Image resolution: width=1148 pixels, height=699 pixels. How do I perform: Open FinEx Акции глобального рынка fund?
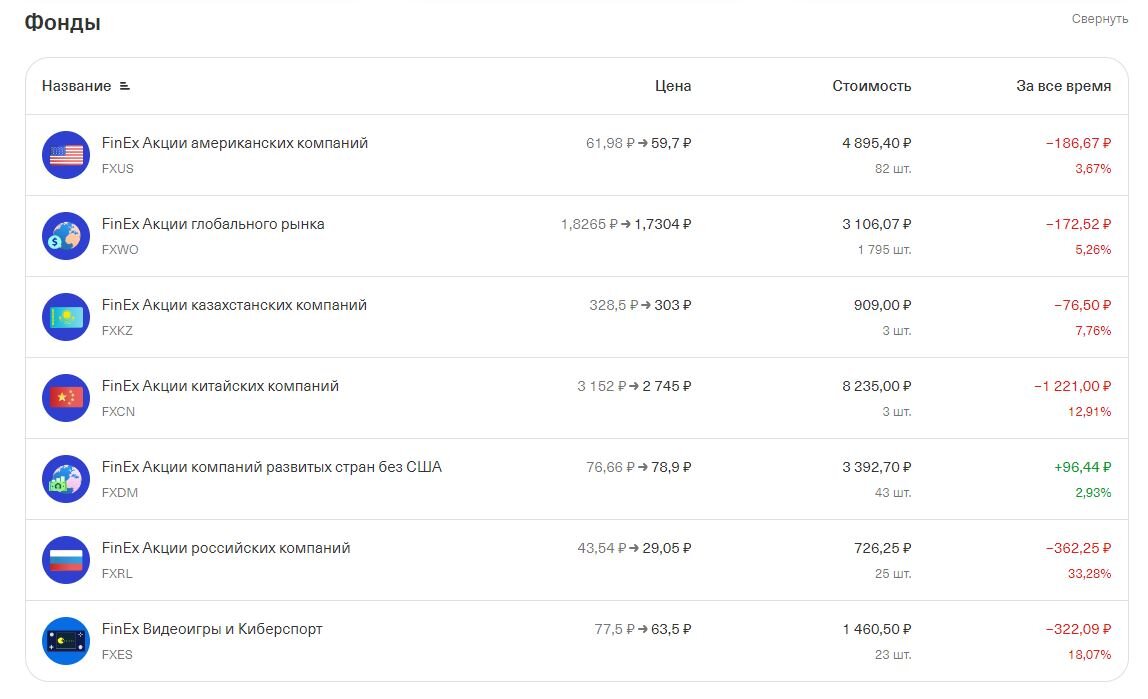213,224
